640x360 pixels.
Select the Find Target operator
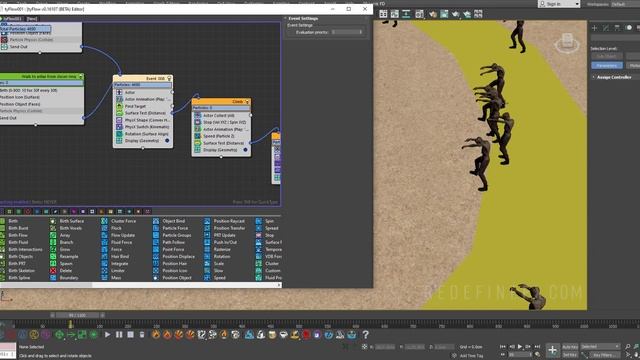(142, 106)
